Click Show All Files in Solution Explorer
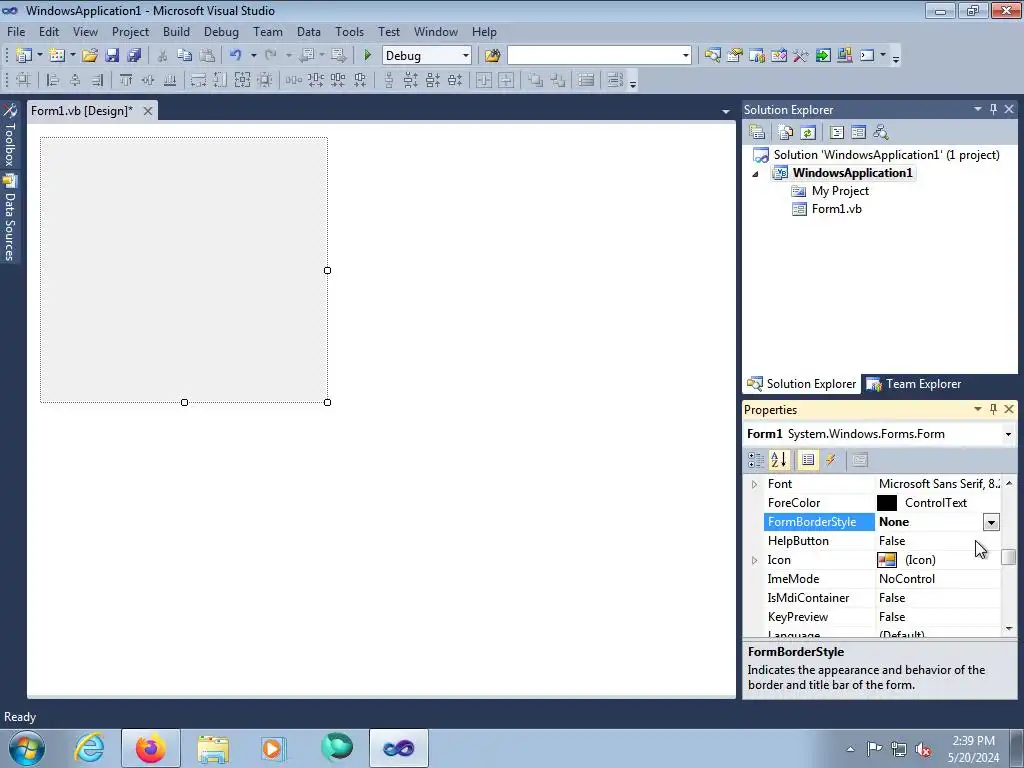This screenshot has height=768, width=1024. coord(786,133)
